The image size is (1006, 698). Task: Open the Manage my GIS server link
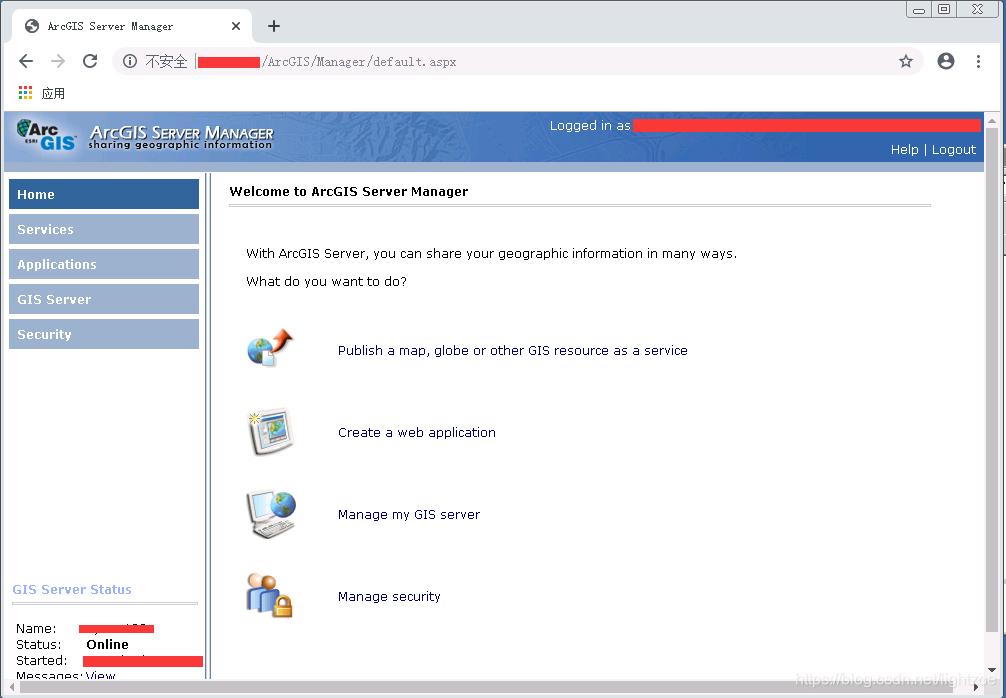(409, 515)
